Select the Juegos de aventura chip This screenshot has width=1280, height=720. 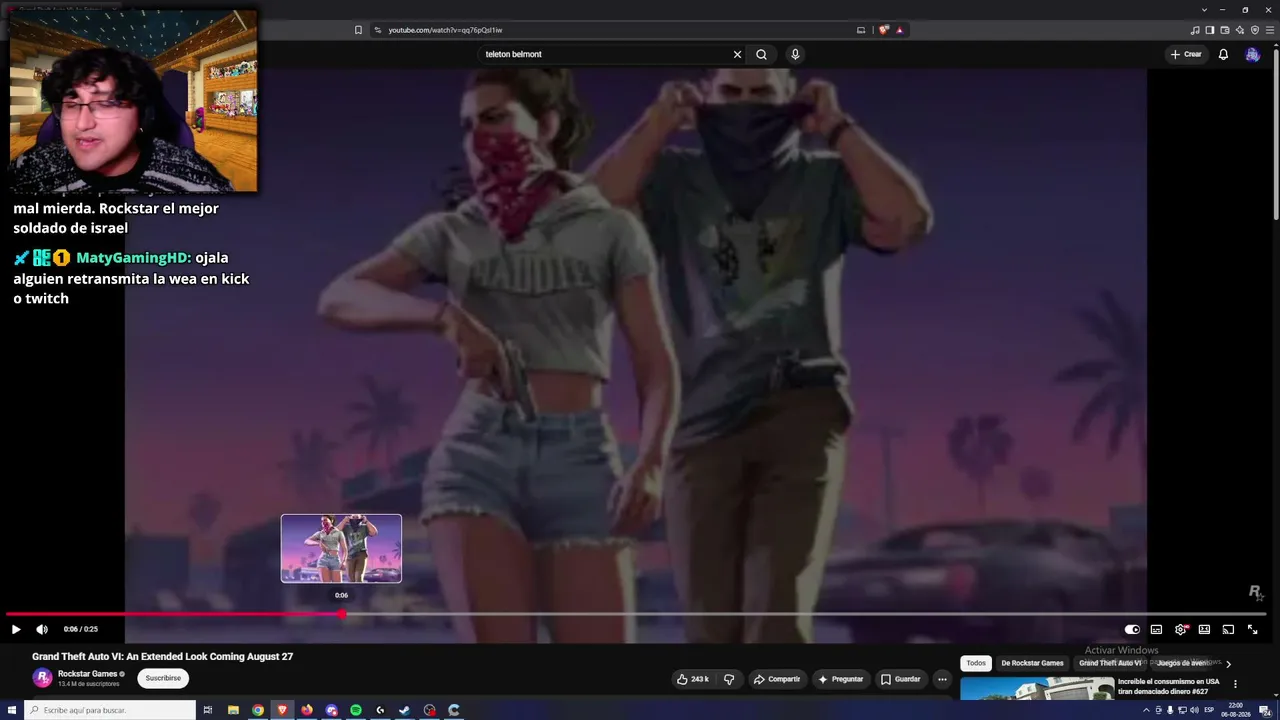[1184, 663]
